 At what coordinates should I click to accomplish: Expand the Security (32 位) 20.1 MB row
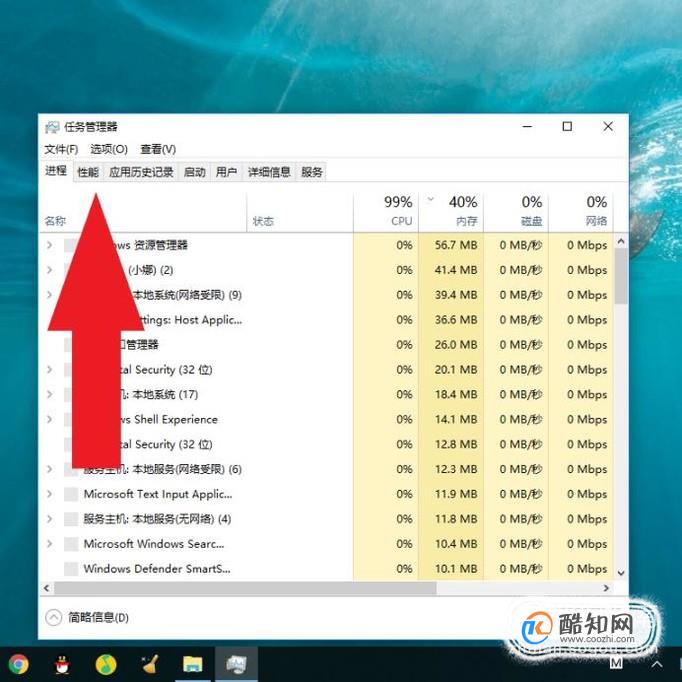coord(50,369)
